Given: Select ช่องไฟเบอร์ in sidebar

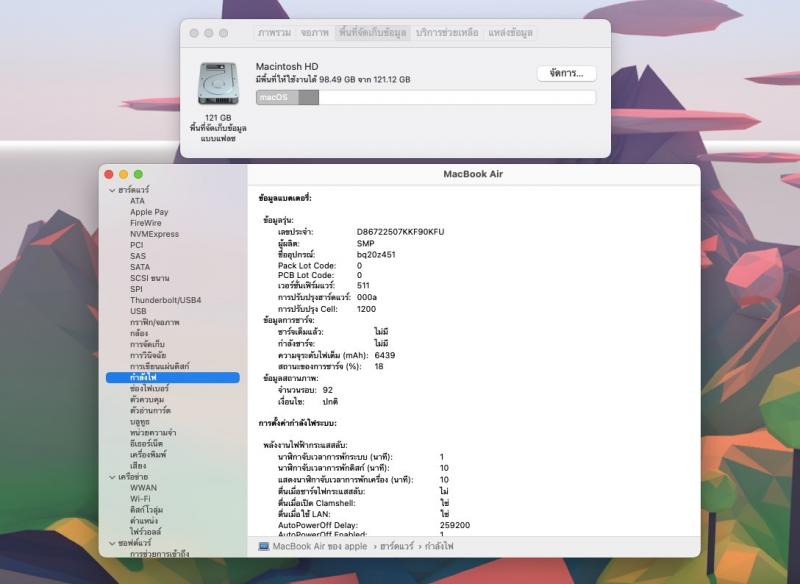Looking at the screenshot, I should pos(149,389).
